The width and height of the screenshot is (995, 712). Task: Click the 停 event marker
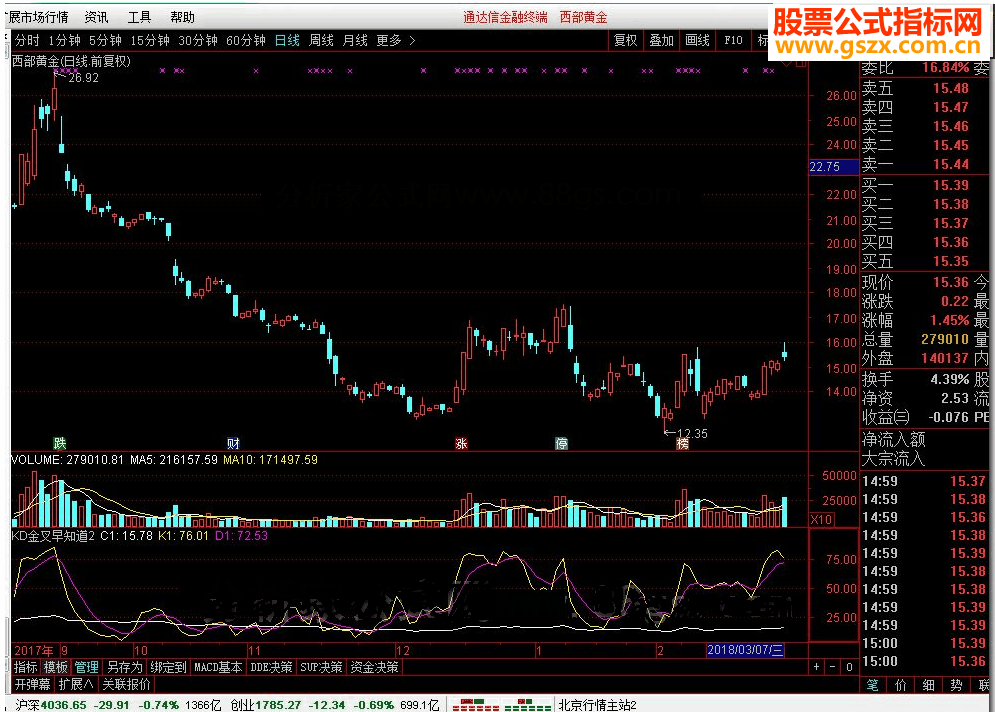coord(562,444)
